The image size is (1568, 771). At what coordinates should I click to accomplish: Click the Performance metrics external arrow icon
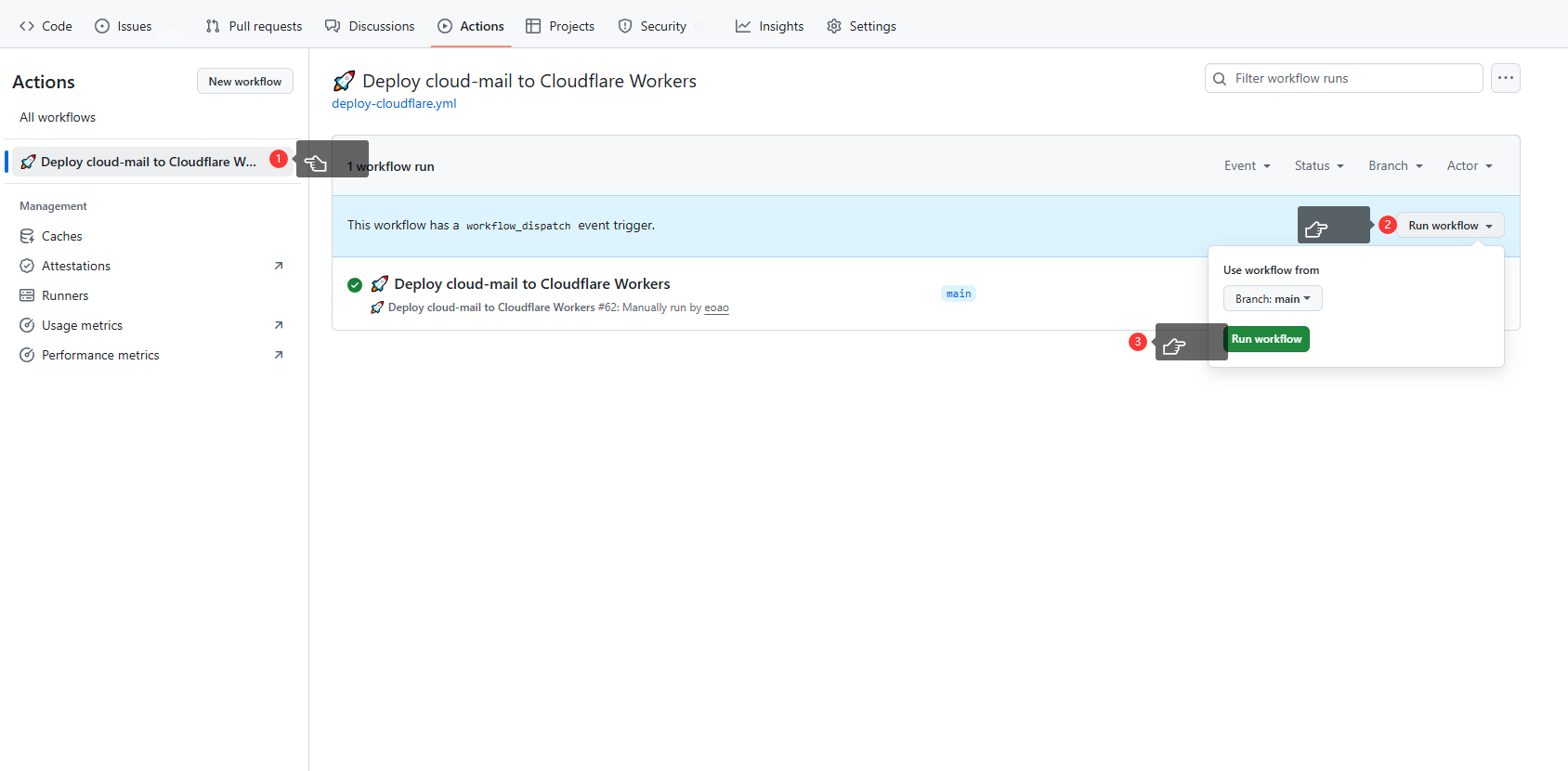point(279,355)
